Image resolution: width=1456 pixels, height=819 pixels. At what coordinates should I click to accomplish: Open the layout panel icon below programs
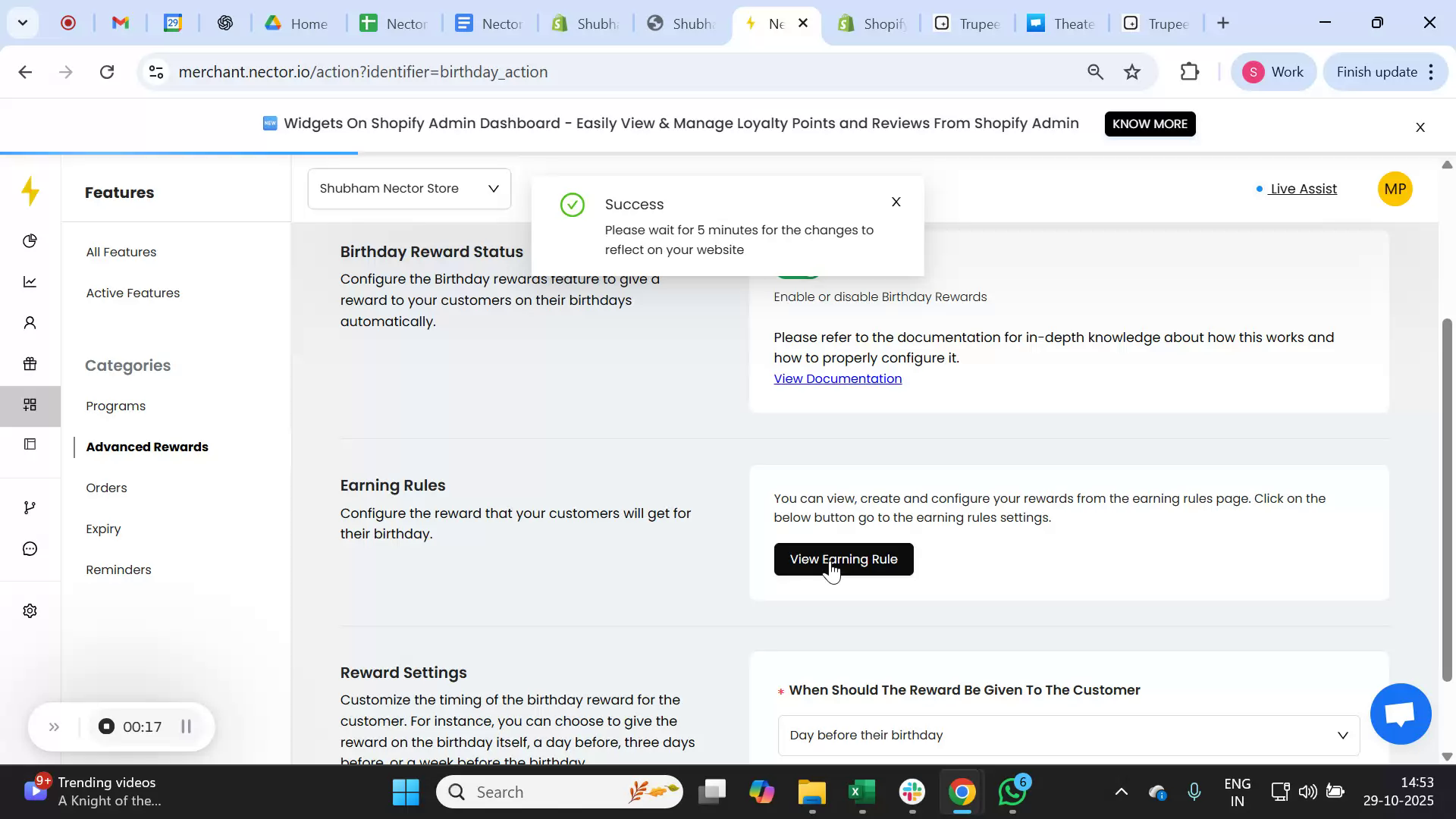pyautogui.click(x=30, y=444)
